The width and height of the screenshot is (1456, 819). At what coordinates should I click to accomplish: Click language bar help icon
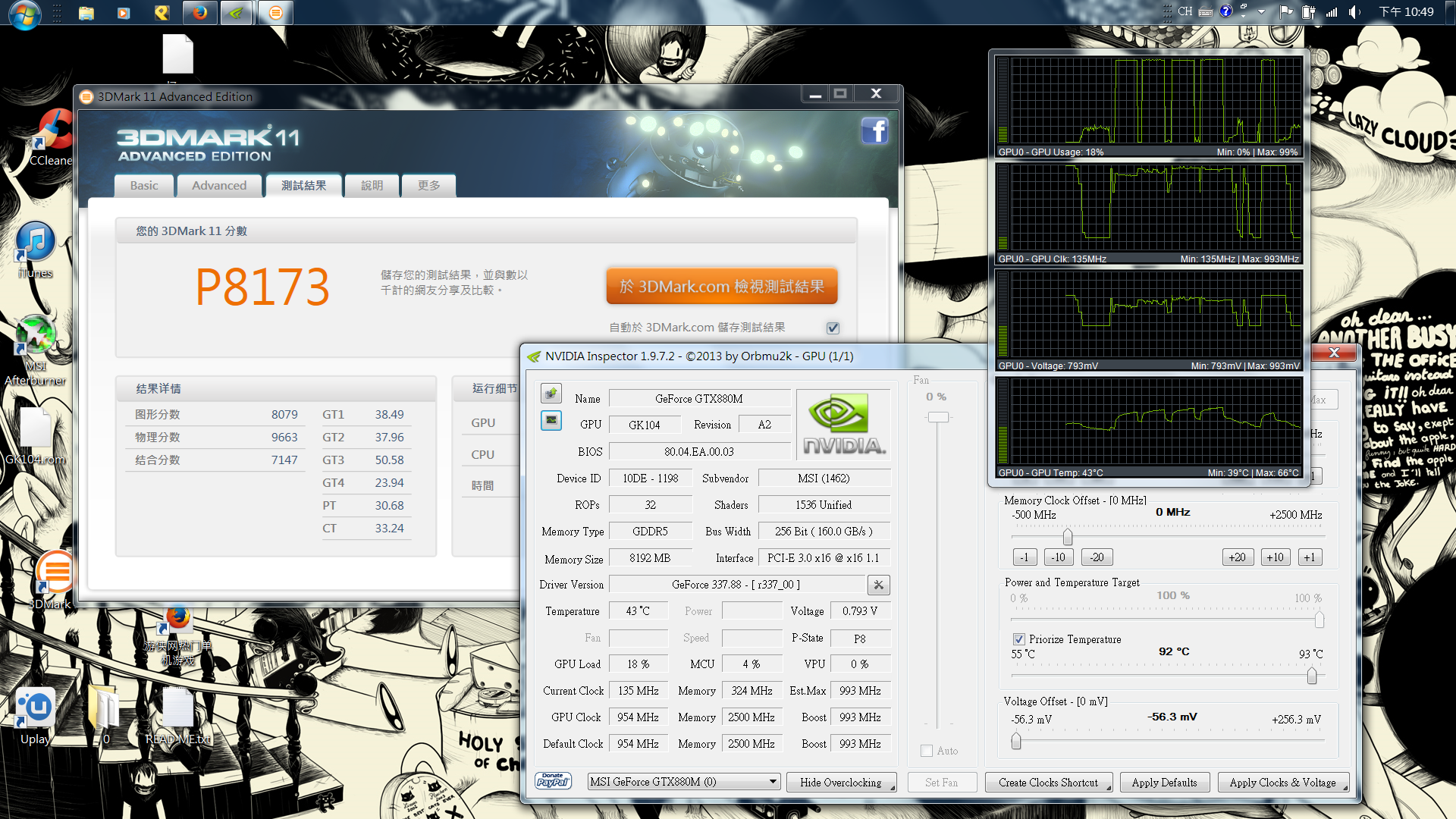pos(1226,11)
